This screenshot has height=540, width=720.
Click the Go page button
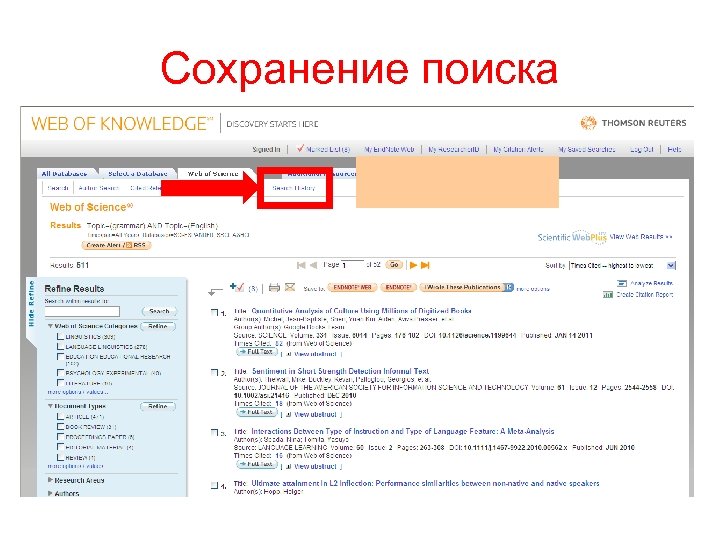coord(394,264)
